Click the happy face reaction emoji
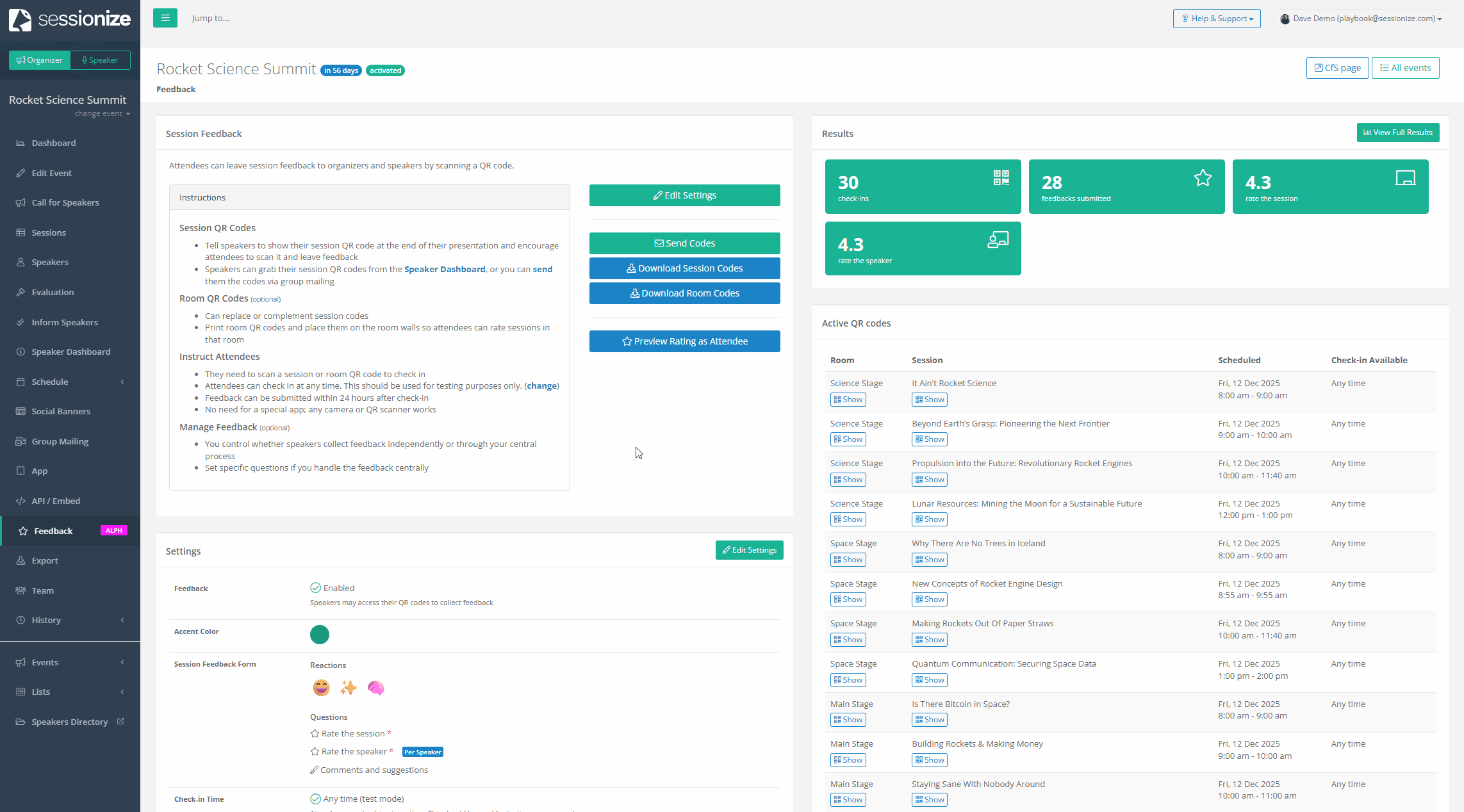The height and width of the screenshot is (812, 1464). 321,688
